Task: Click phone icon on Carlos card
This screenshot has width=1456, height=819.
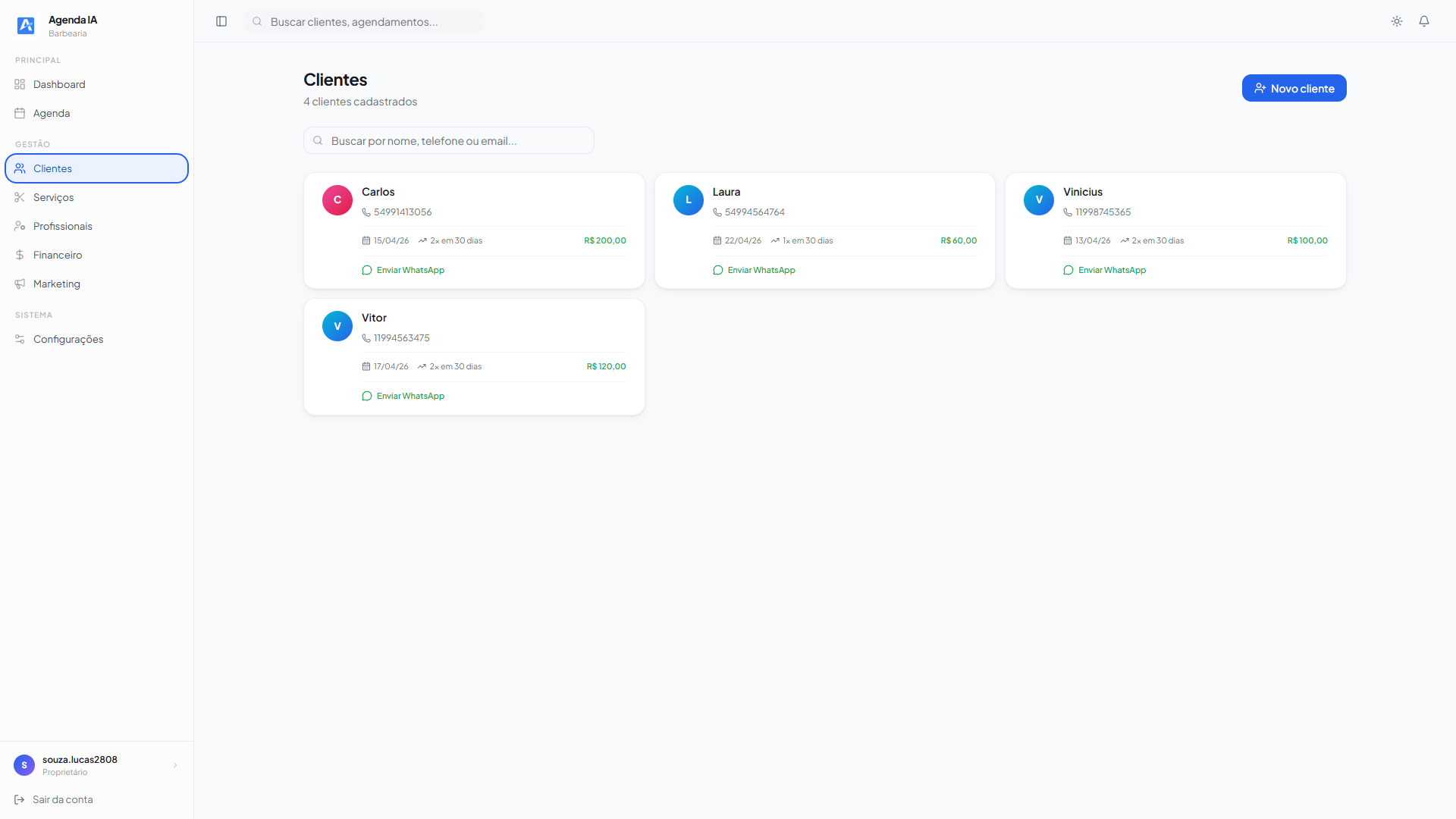Action: [x=366, y=212]
